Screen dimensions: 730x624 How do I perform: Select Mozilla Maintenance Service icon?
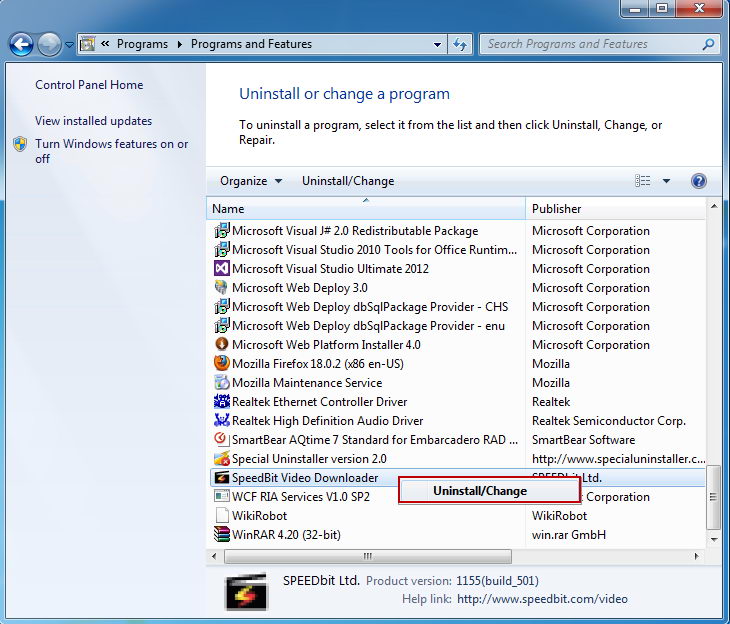click(222, 383)
